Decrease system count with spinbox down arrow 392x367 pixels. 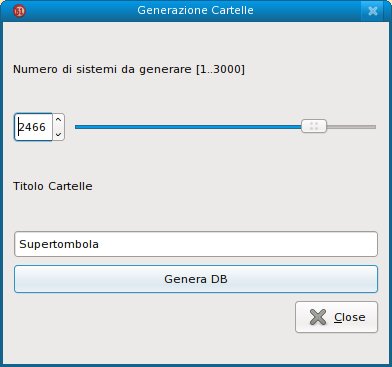tap(59, 134)
